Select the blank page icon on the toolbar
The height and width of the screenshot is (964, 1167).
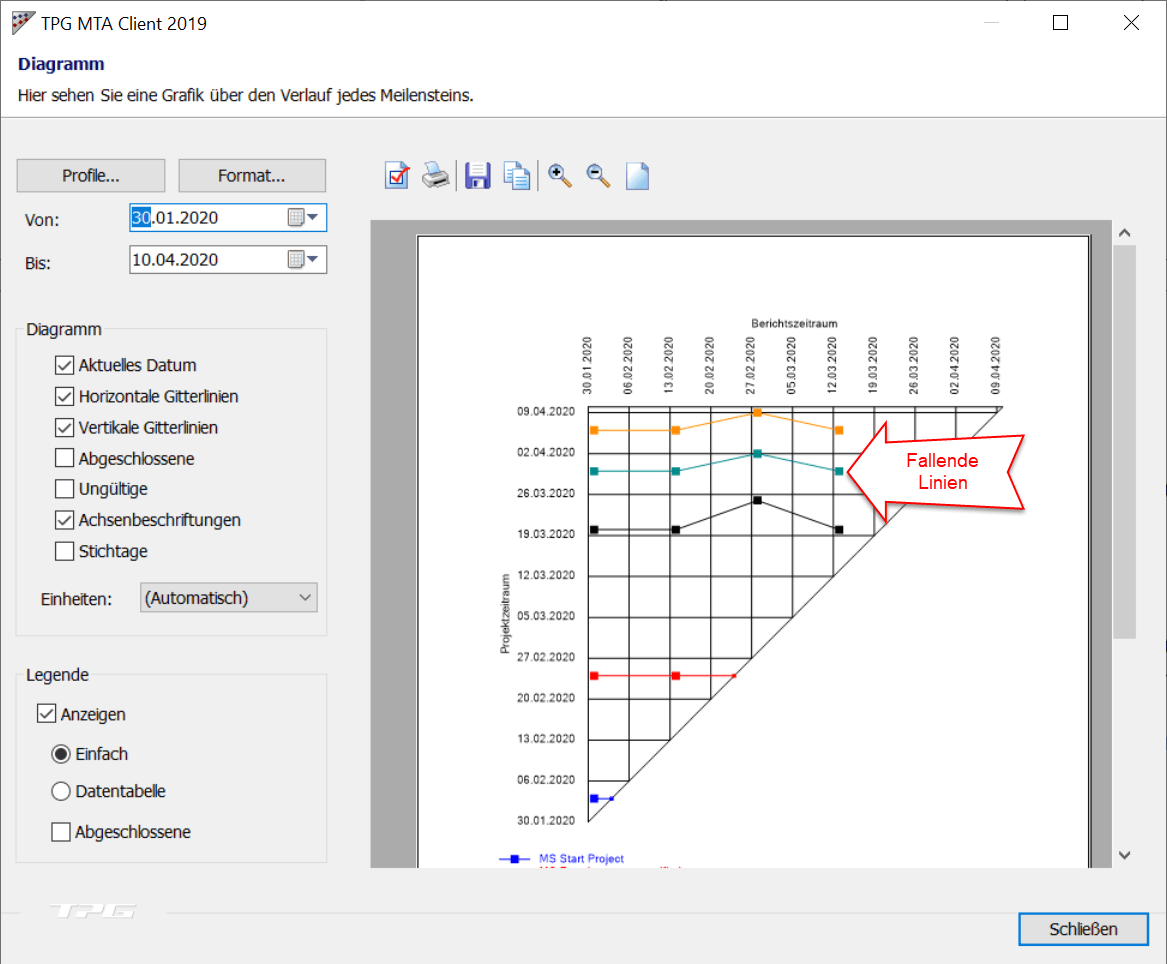click(x=637, y=175)
